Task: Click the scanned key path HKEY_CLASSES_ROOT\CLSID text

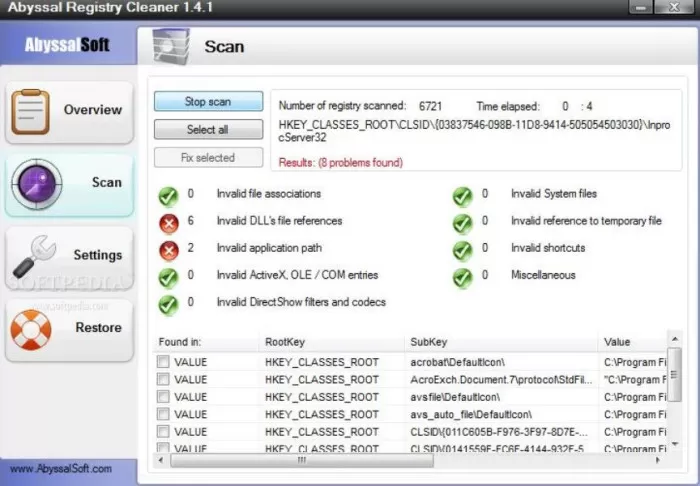Action: (474, 131)
